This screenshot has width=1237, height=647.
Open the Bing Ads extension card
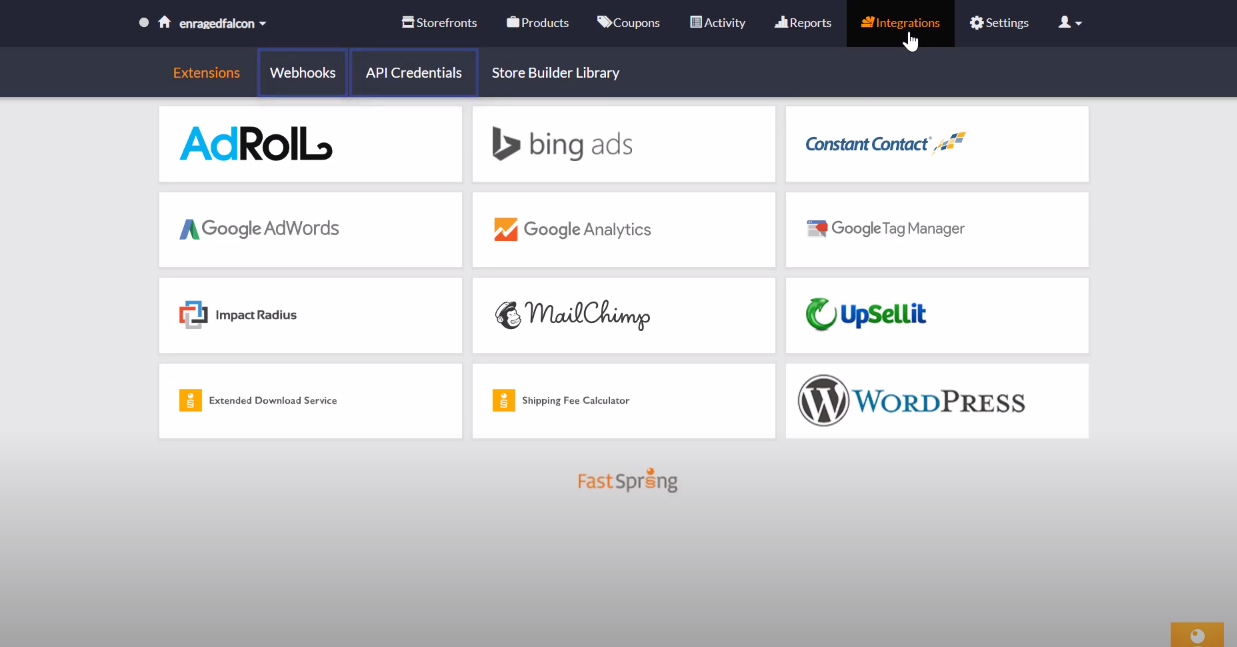pos(624,144)
